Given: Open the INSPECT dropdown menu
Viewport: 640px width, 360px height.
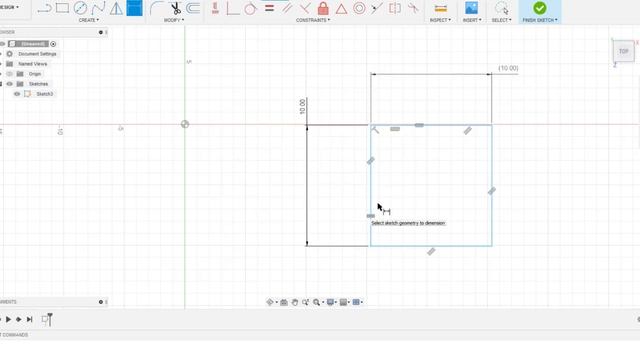Looking at the screenshot, I should point(440,20).
